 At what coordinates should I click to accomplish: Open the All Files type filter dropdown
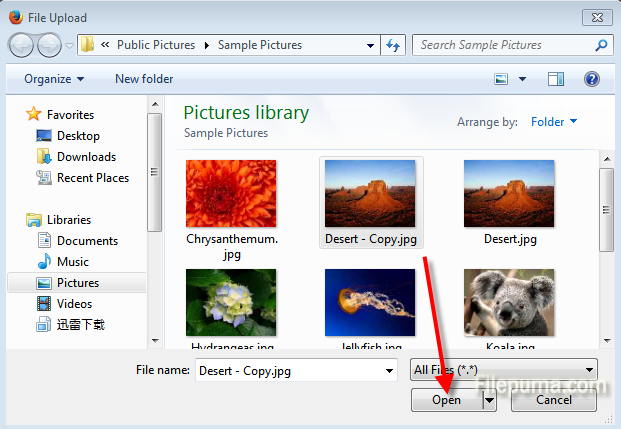point(504,370)
